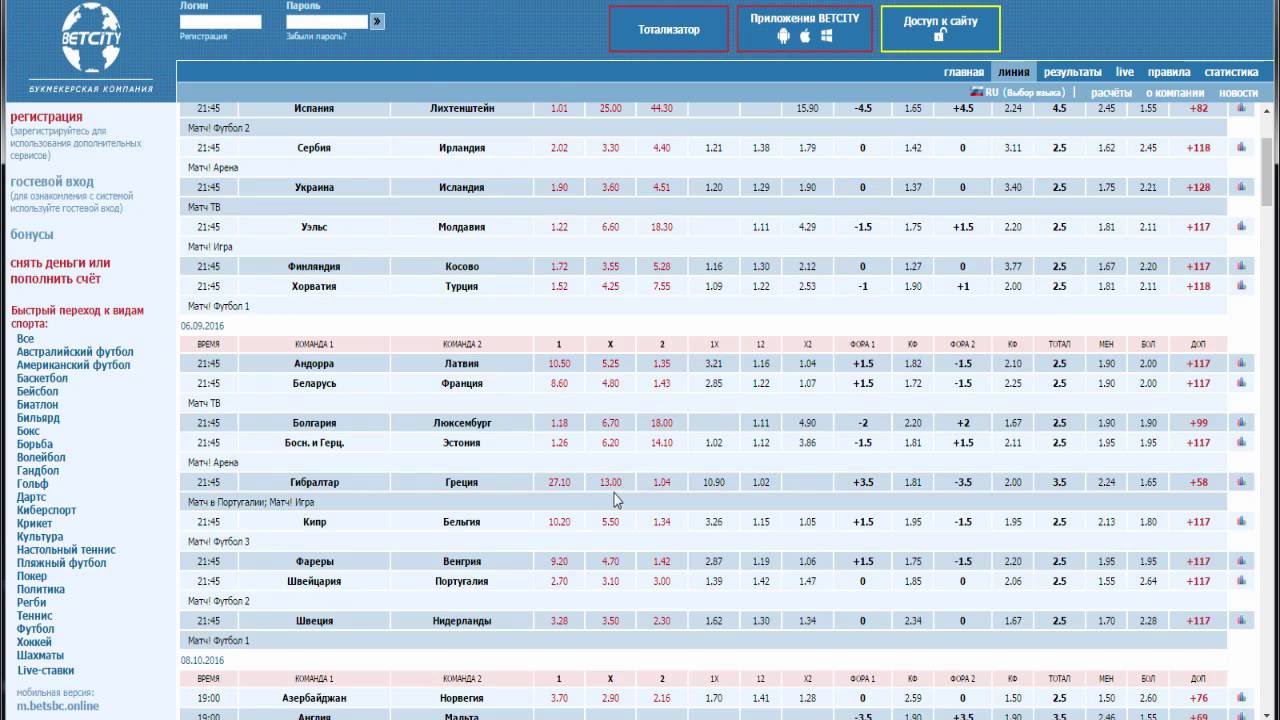The image size is (1280, 720).
Task: Open Live-ставки in the sidebar
Action: click(45, 671)
